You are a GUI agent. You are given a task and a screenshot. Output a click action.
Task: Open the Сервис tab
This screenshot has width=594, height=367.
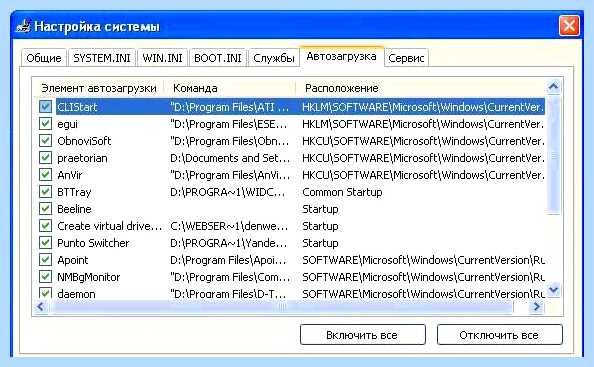tap(406, 58)
